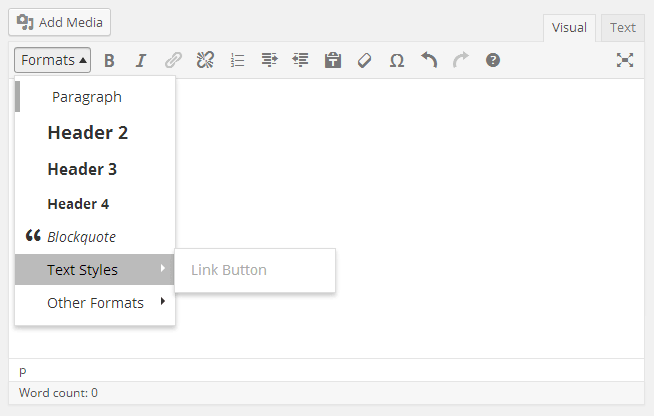Screen dimensions: 654x416
Task: Decrease indent with the outdent icon
Action: [301, 61]
